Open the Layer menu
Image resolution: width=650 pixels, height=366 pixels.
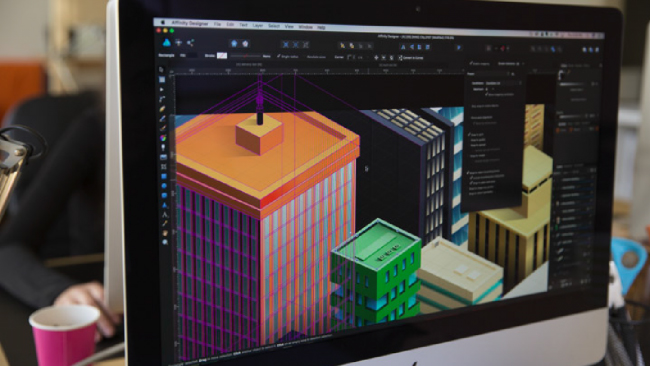click(257, 26)
